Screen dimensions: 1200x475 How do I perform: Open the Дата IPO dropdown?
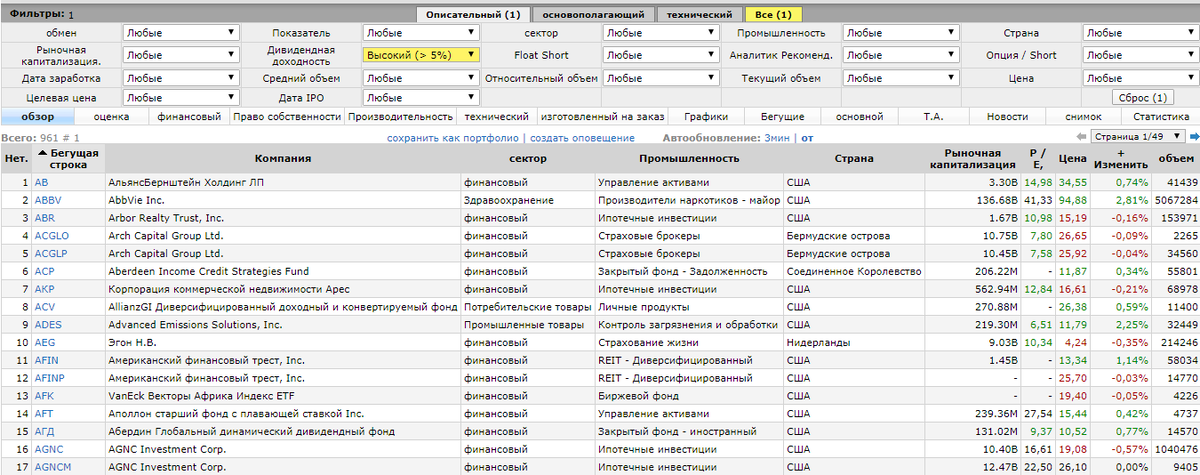[x=422, y=98]
